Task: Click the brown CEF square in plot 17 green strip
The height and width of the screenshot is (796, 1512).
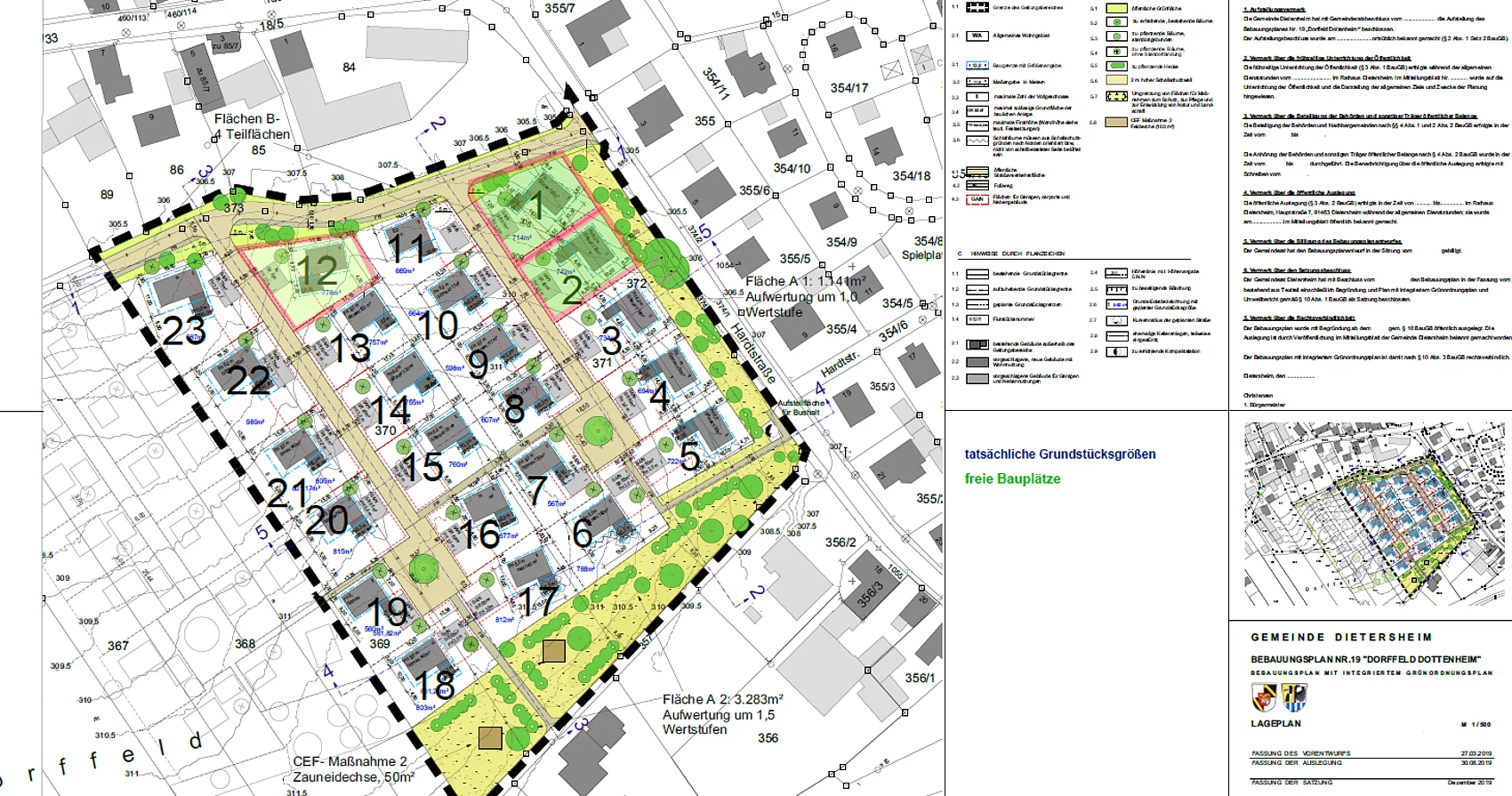Action: point(553,652)
